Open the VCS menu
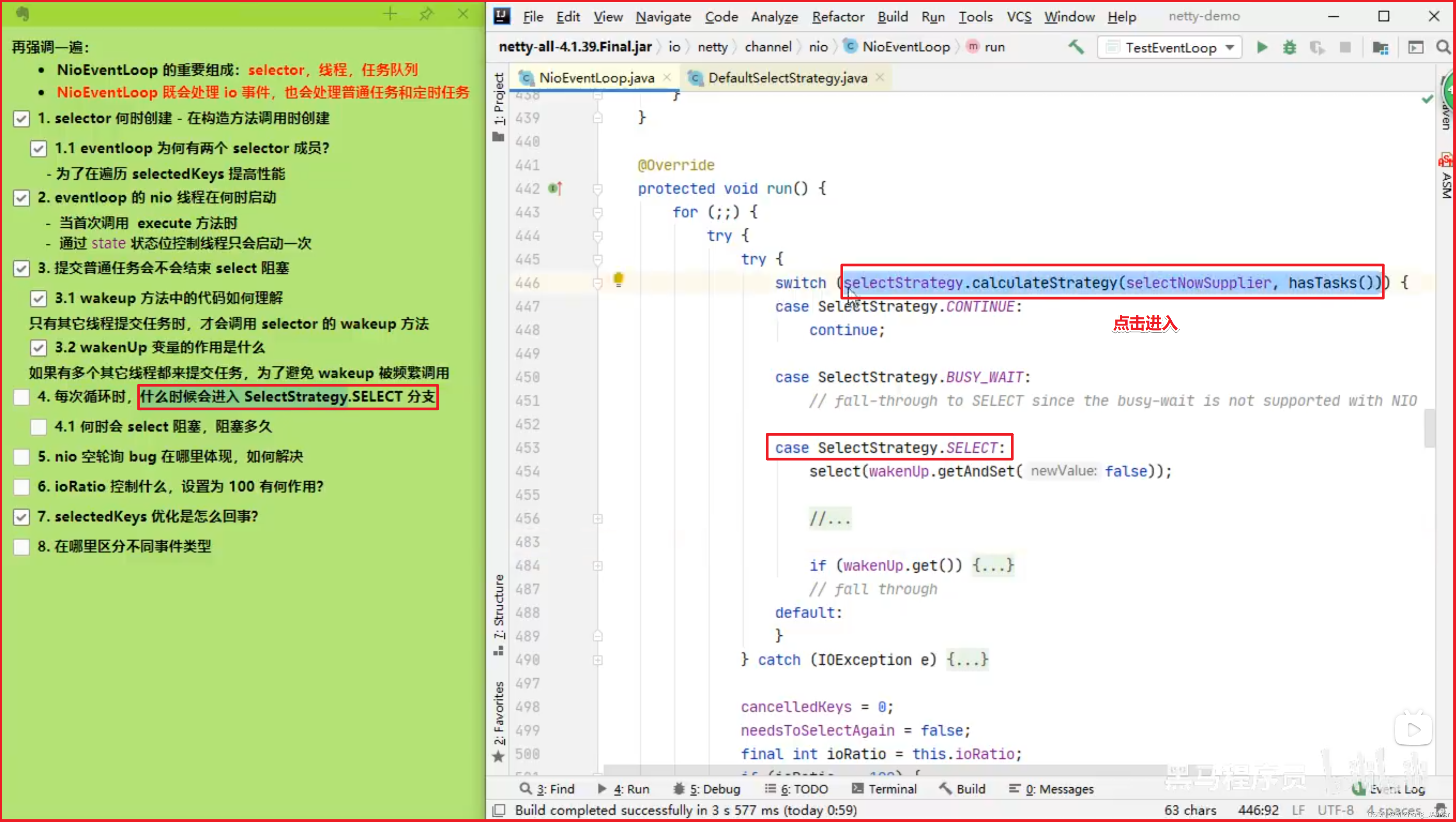The image size is (1456, 822). coord(1018,16)
